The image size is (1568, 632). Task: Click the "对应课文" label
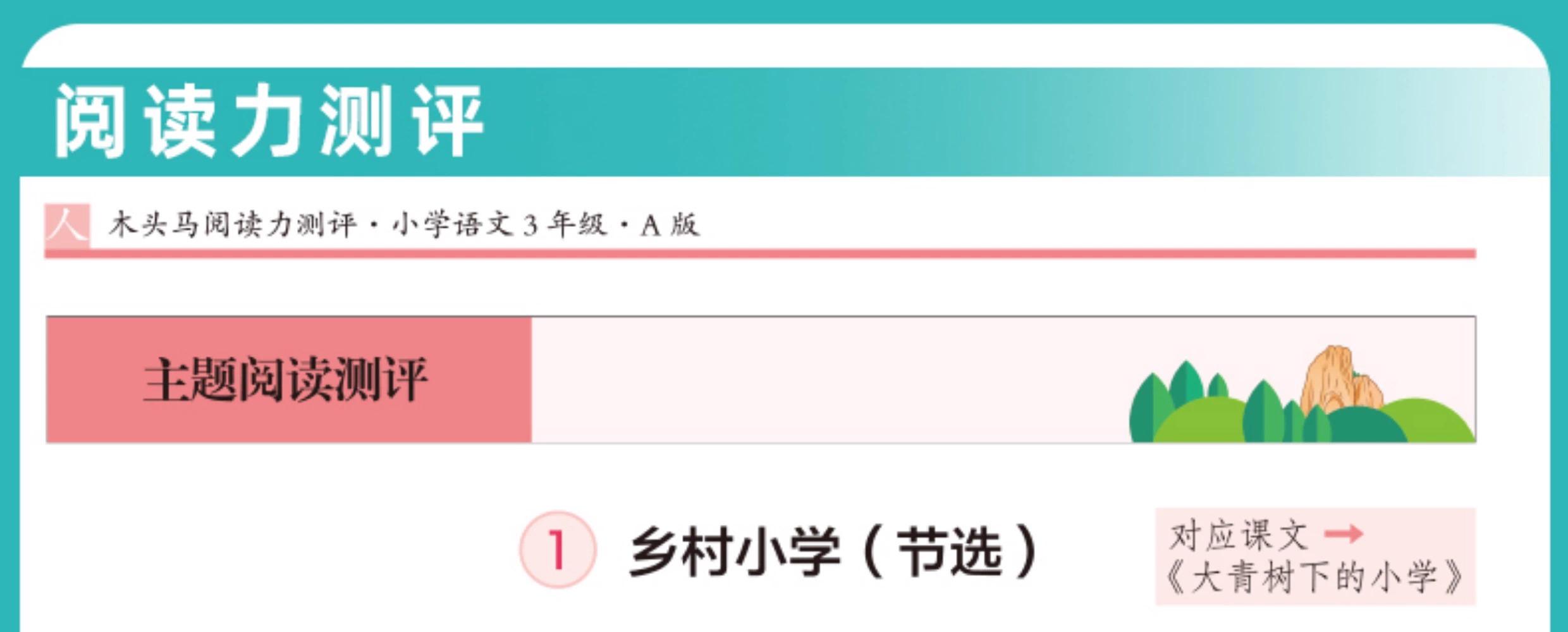1238,536
